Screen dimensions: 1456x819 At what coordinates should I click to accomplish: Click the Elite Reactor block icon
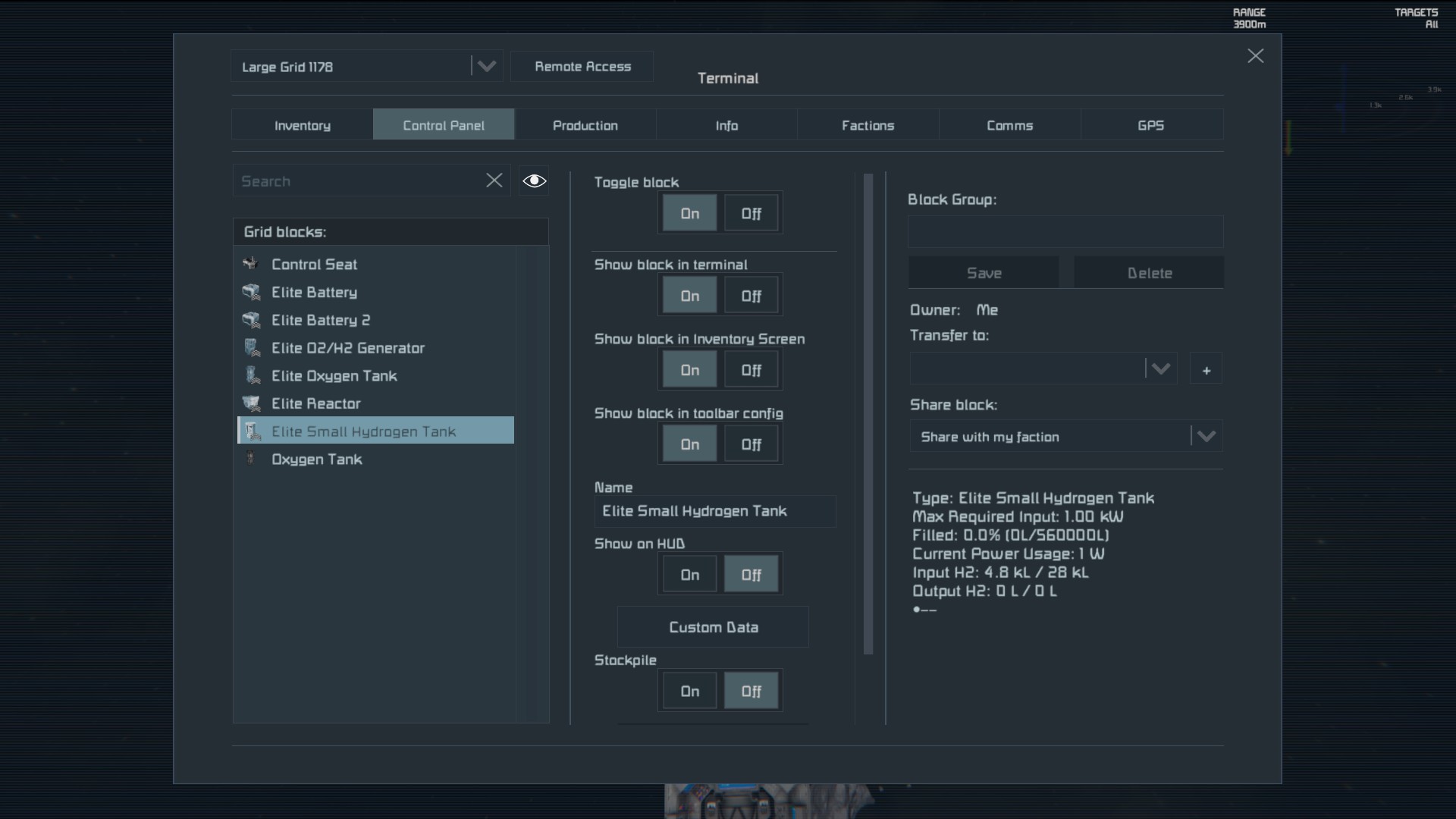(251, 403)
